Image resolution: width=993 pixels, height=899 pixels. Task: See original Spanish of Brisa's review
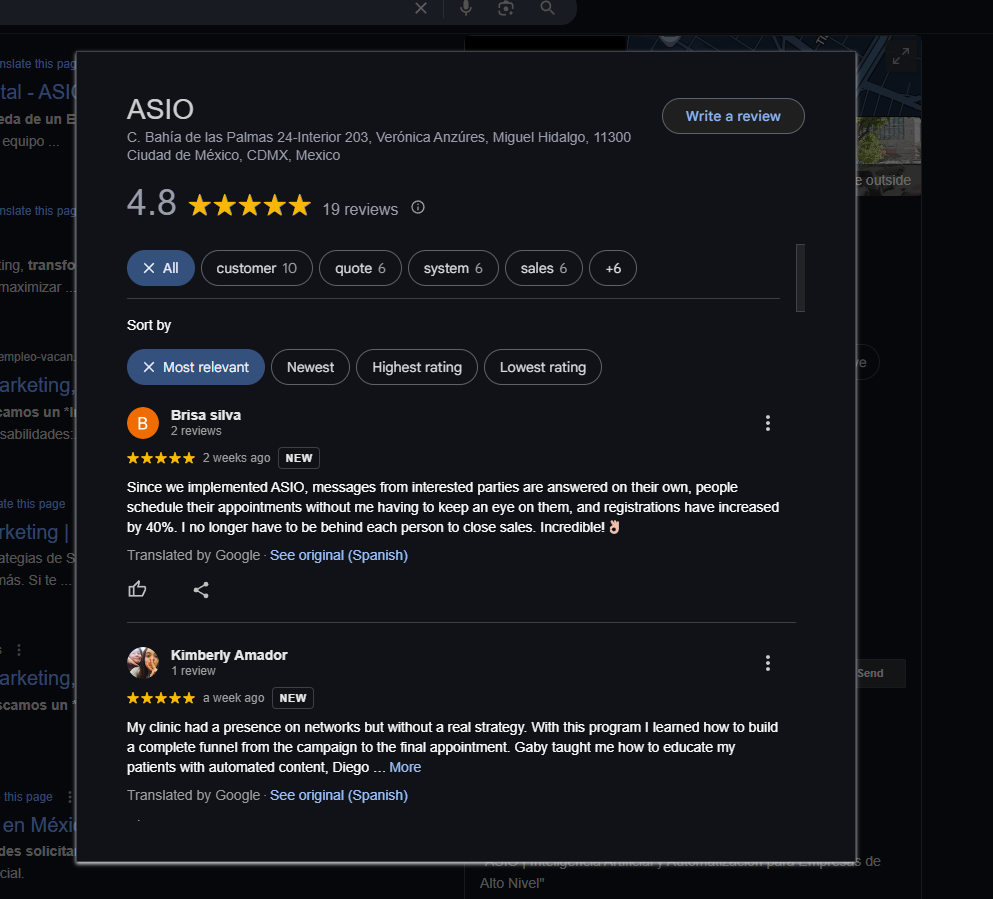[339, 555]
